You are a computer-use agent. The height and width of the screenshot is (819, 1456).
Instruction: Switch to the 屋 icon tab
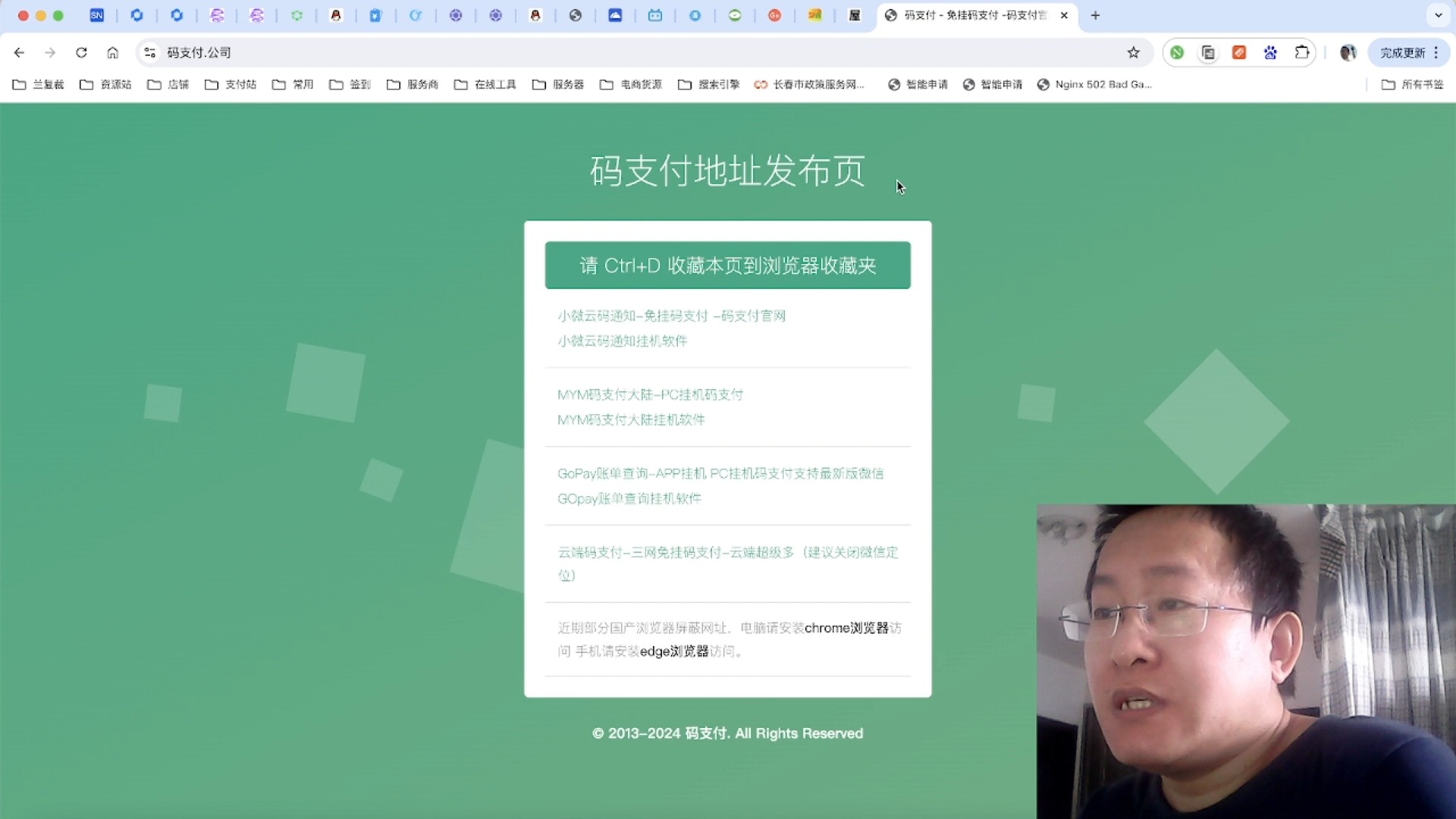tap(855, 15)
